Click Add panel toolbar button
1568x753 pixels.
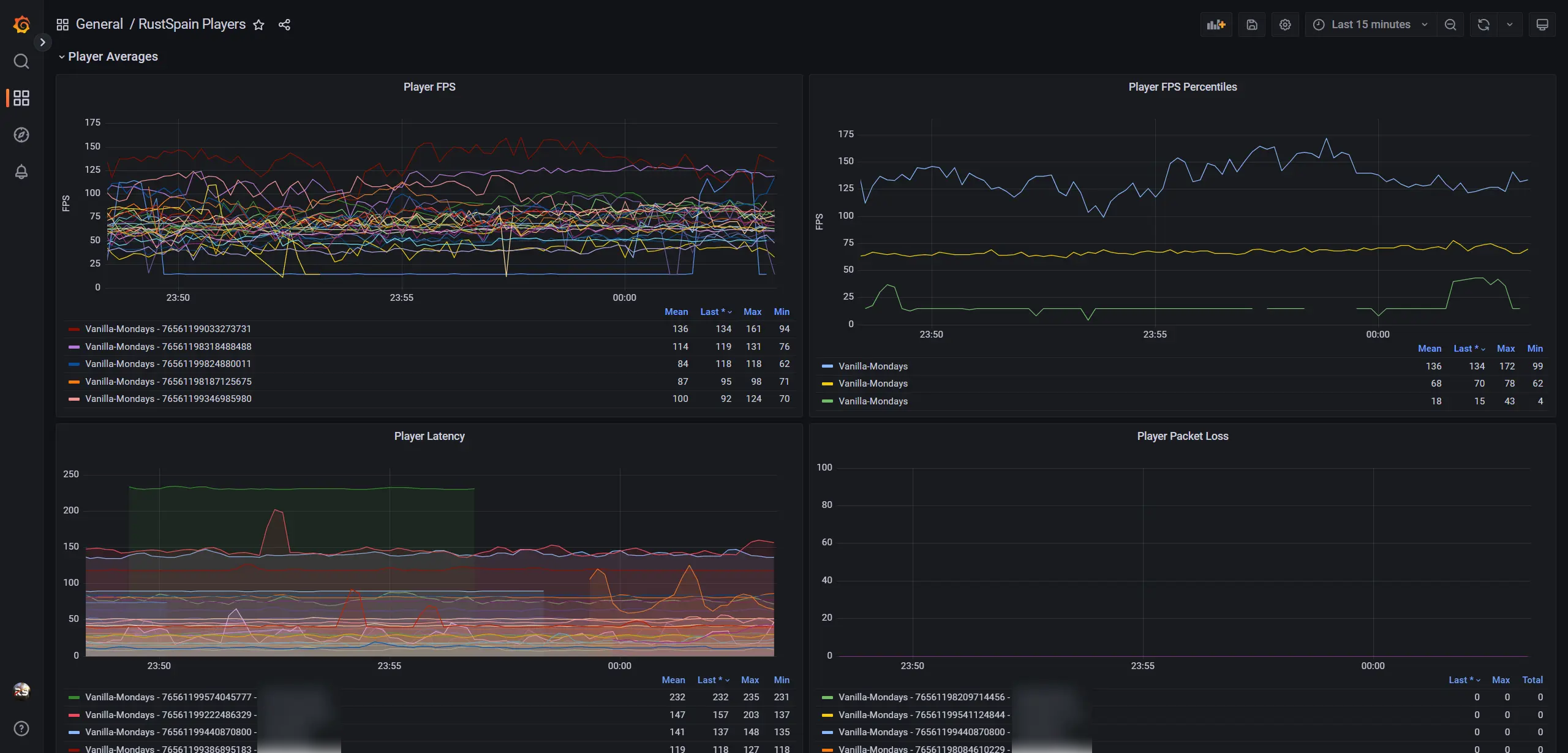coord(1216,25)
